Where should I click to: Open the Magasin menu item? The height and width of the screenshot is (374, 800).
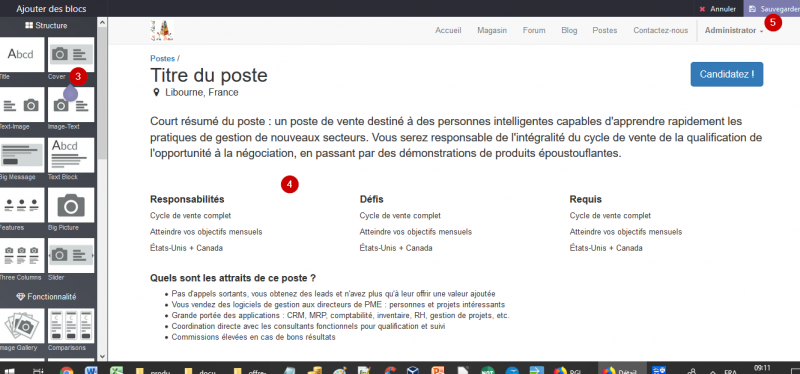(492, 31)
